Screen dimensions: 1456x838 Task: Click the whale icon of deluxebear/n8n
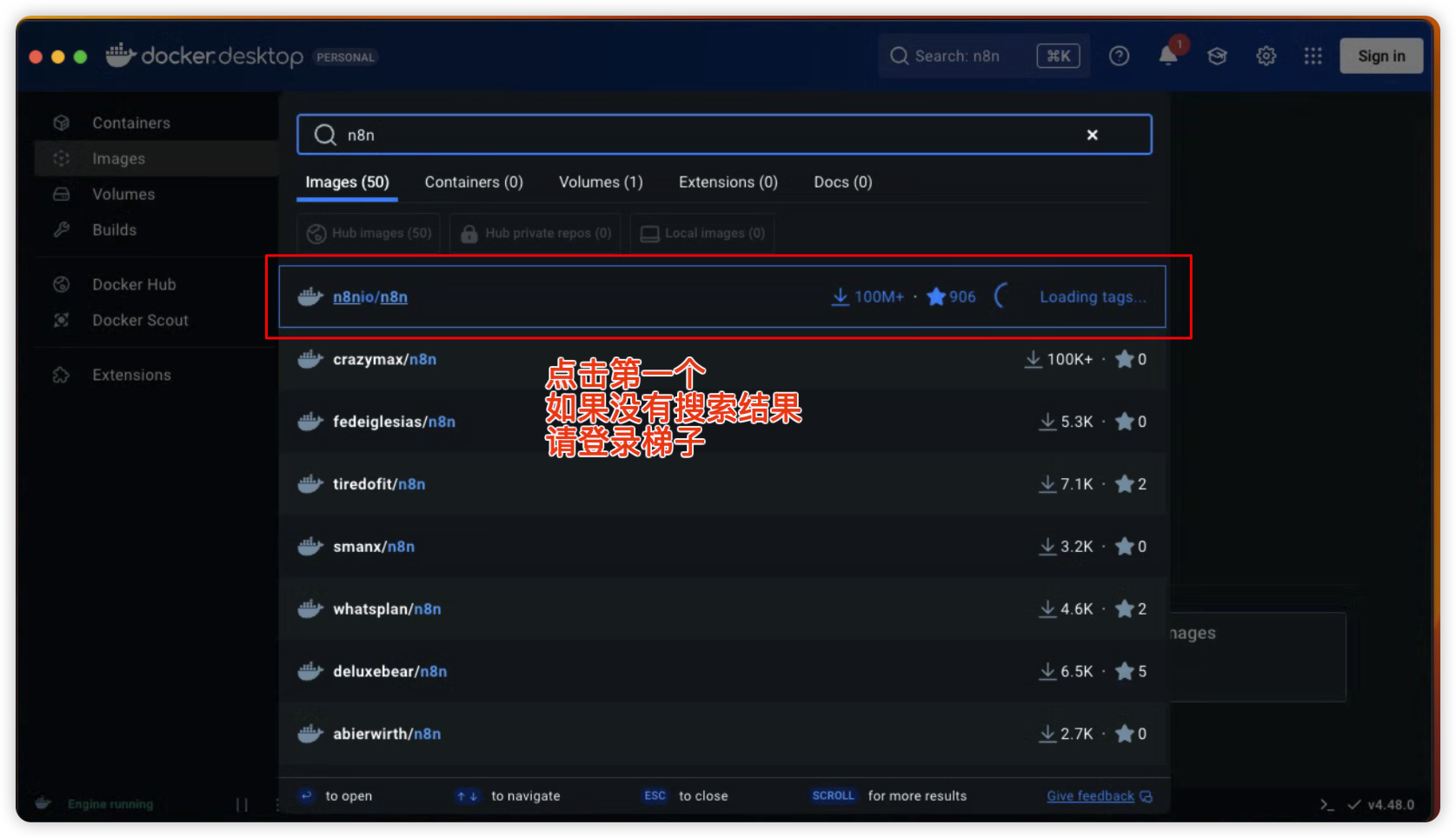[x=310, y=671]
